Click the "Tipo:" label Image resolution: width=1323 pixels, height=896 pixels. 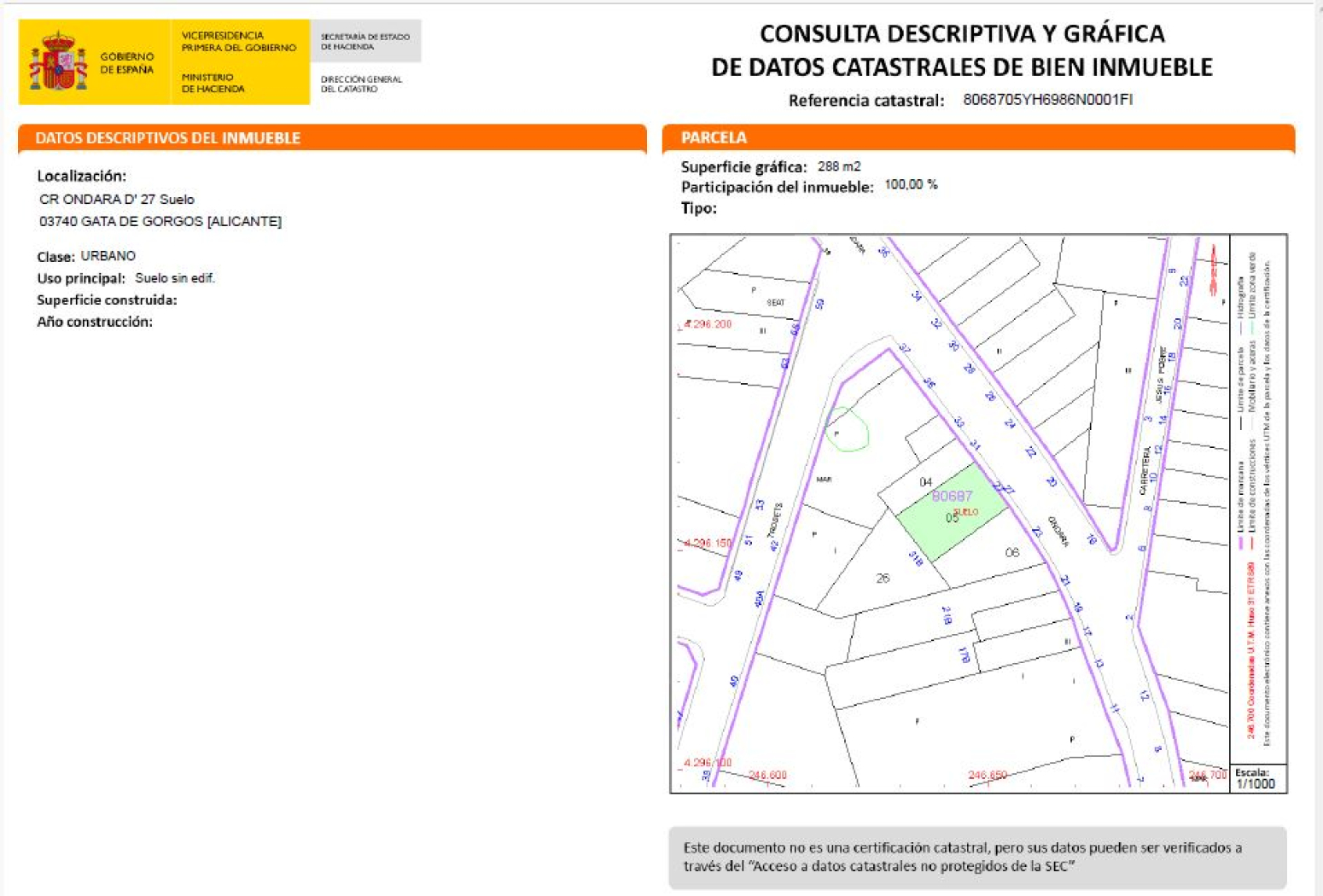click(x=699, y=208)
